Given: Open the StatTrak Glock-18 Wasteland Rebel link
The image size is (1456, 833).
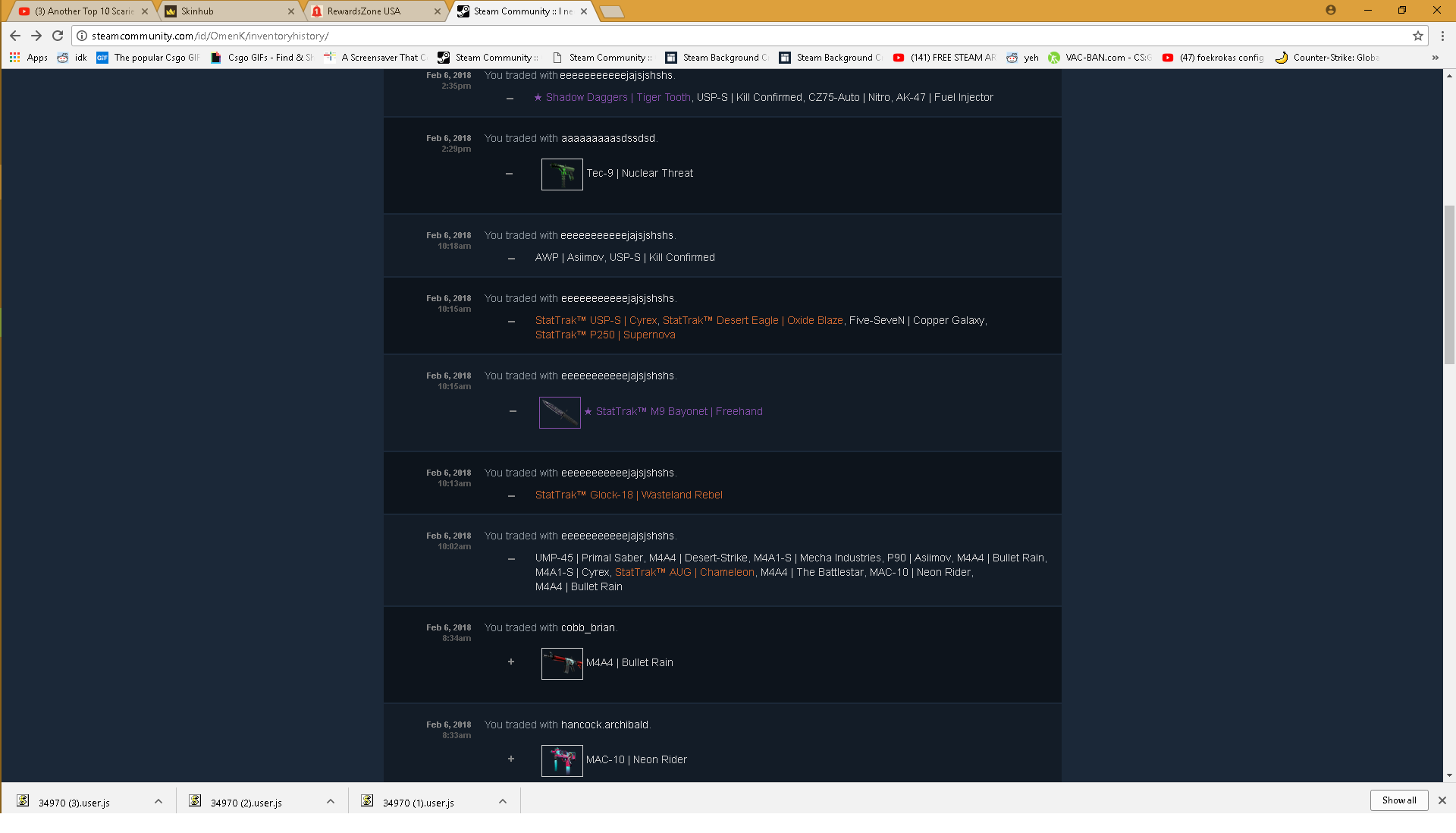Looking at the screenshot, I should click(628, 495).
